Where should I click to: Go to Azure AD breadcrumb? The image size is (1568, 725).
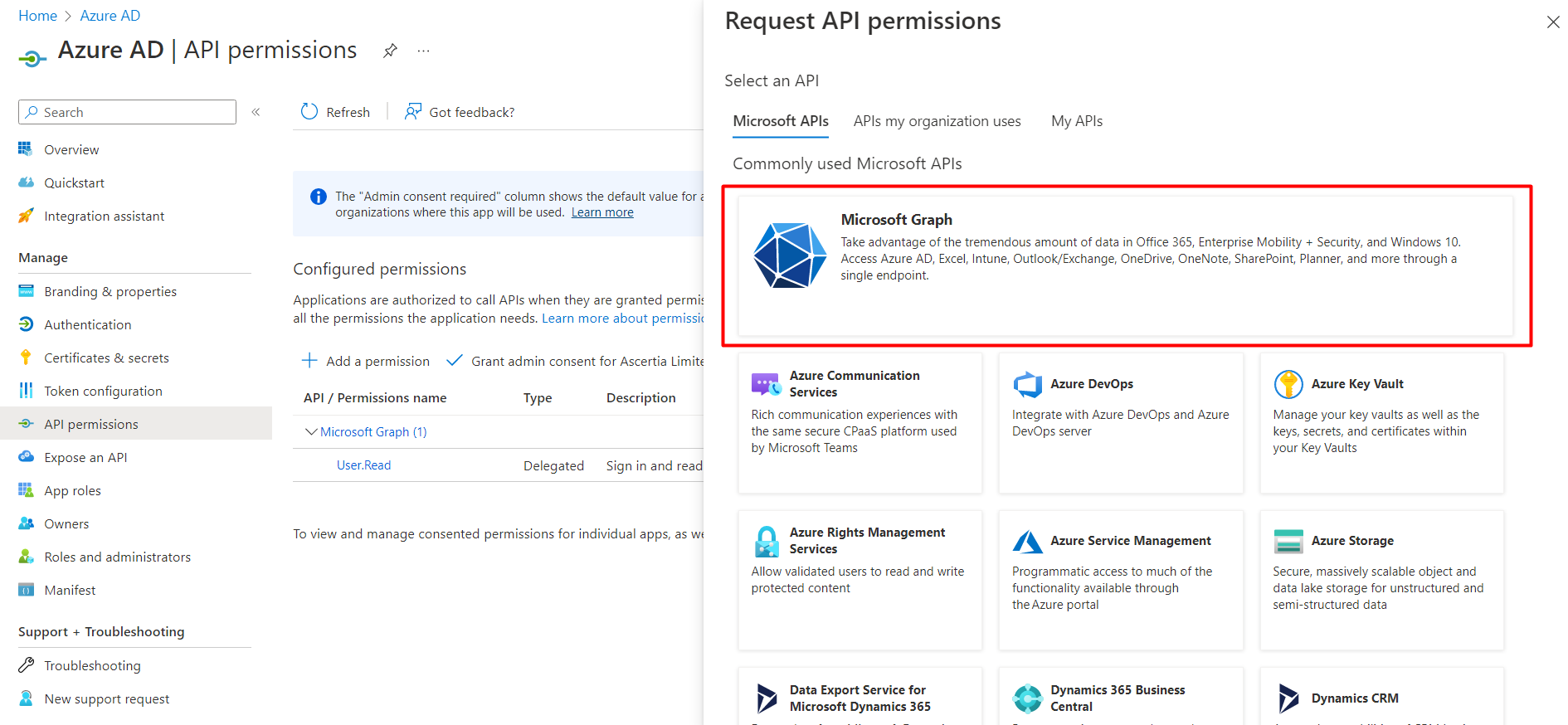click(x=110, y=16)
